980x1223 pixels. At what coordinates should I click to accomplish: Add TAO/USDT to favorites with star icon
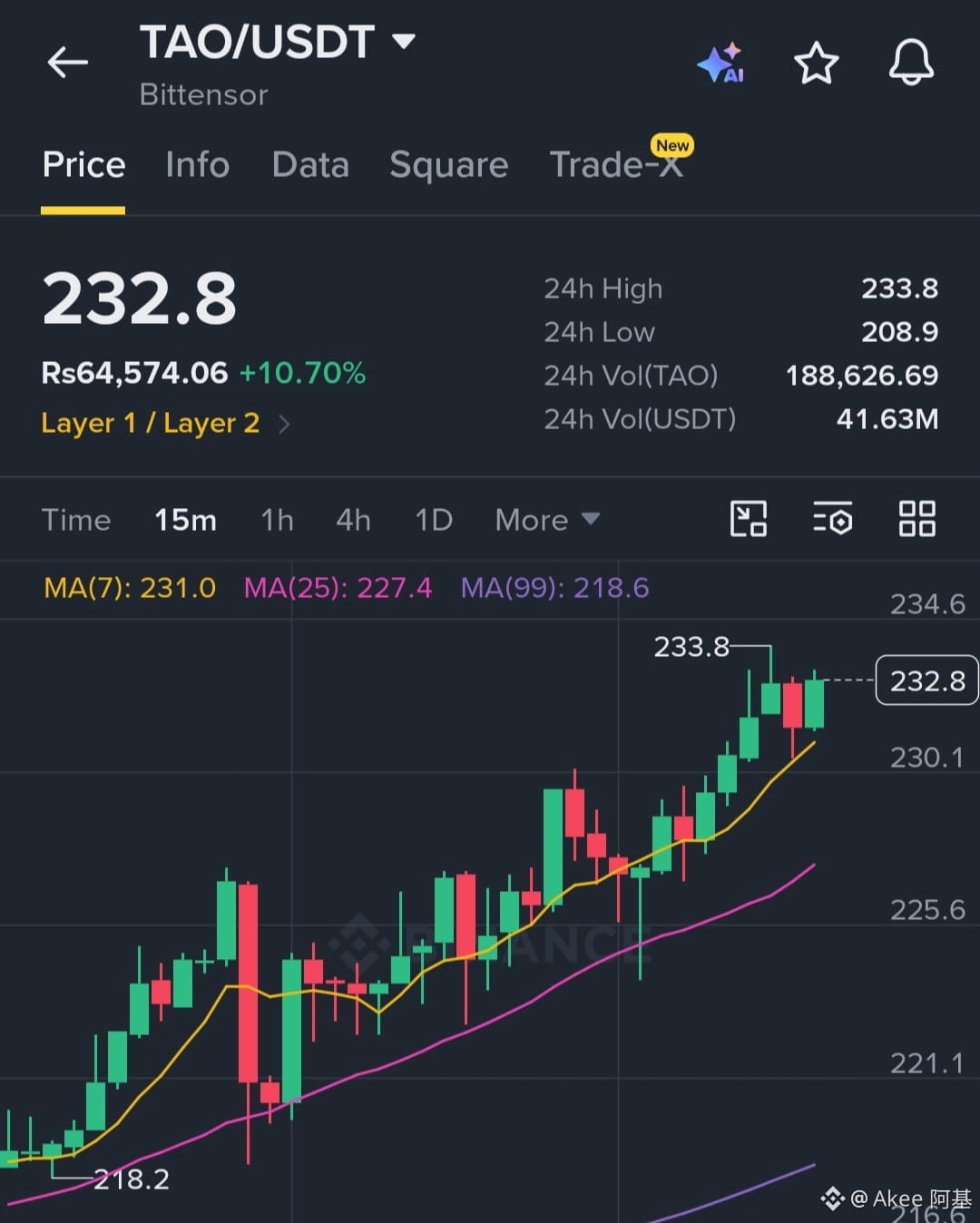816,63
